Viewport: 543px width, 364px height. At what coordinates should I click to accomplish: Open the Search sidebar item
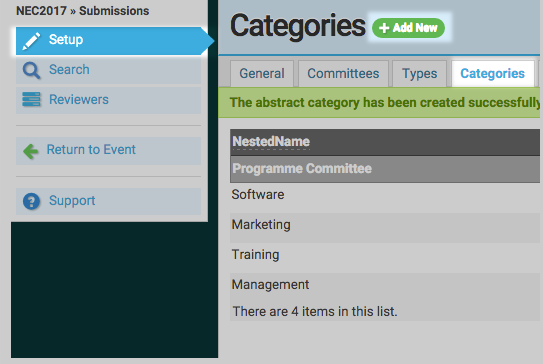[108, 70]
